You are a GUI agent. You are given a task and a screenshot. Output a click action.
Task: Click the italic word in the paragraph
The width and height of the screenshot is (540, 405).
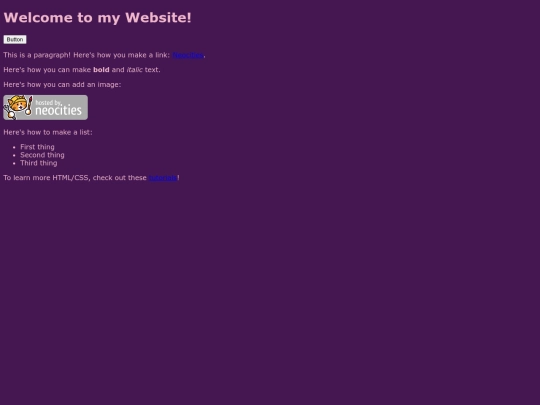(135, 70)
